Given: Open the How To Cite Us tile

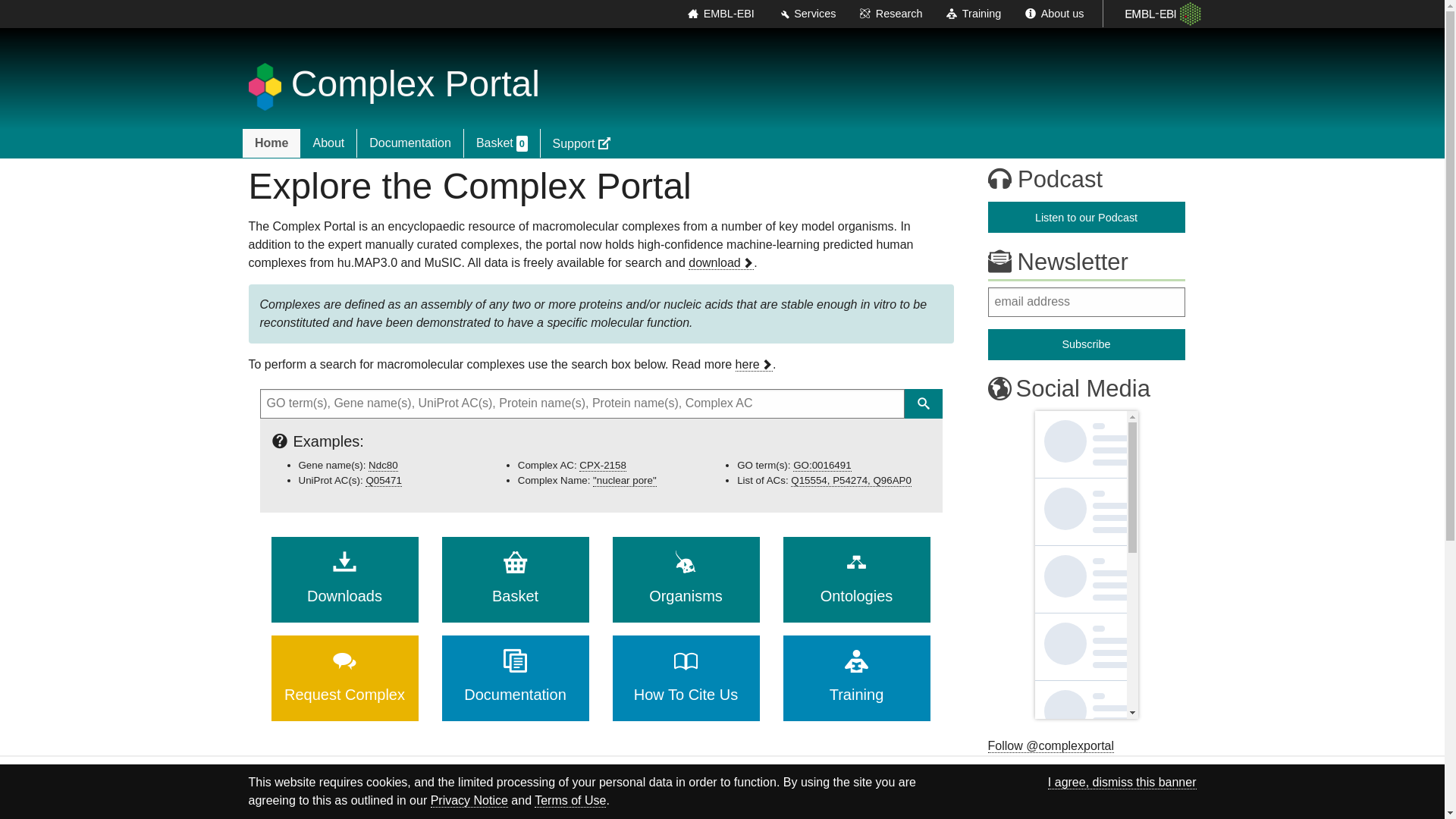Looking at the screenshot, I should coord(686,678).
